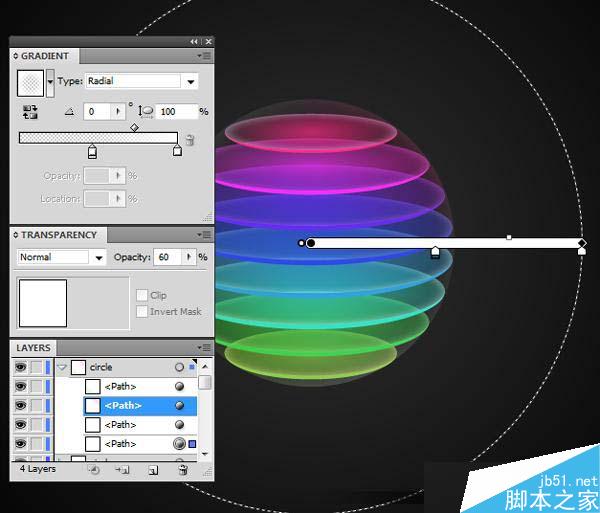Click the gradient fill preview swatch
Viewport: 600px width, 513px height.
[31, 83]
